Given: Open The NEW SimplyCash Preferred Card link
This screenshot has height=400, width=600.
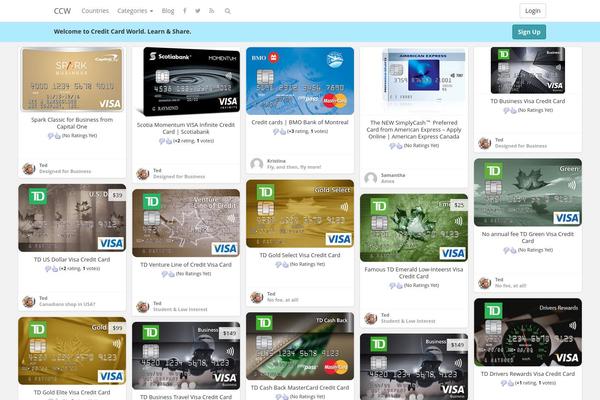Looking at the screenshot, I should coord(414,129).
